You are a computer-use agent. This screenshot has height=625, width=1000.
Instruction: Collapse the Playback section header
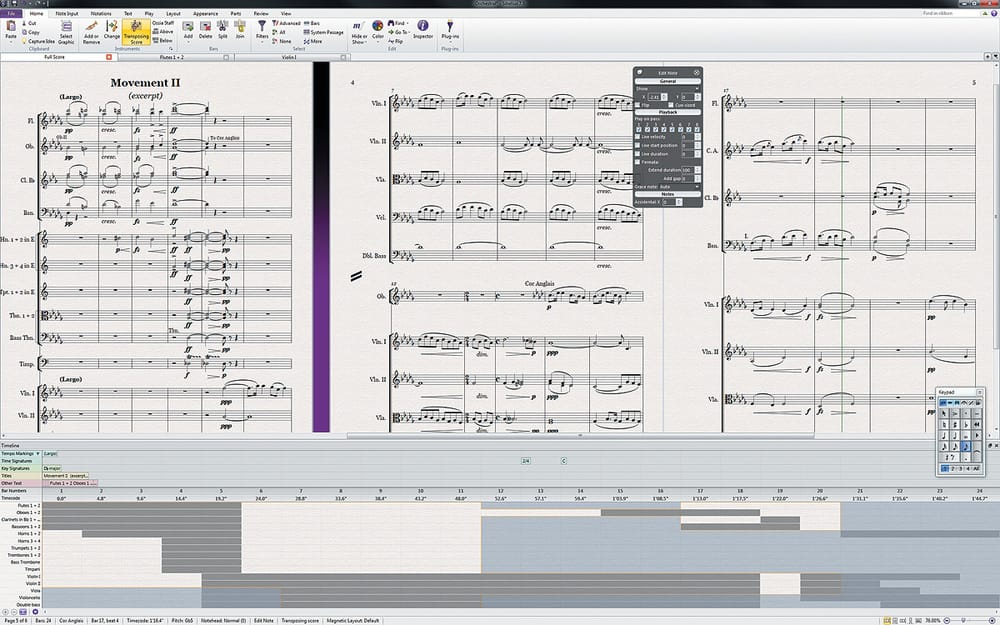click(x=667, y=112)
